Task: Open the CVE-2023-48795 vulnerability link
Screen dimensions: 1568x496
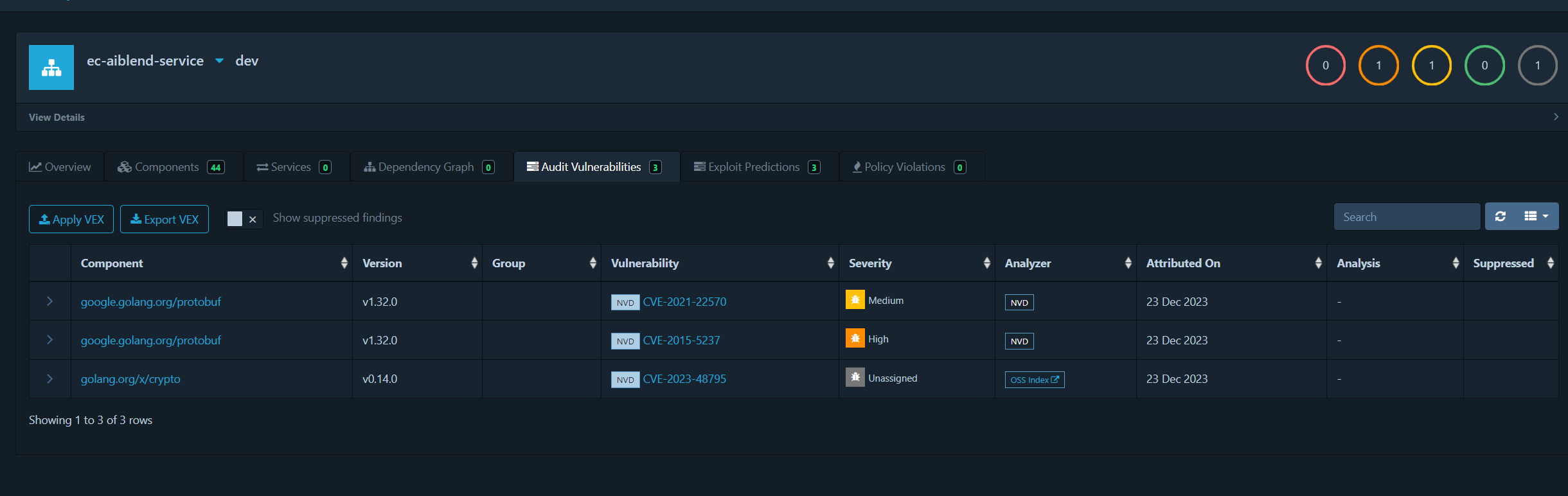Action: pyautogui.click(x=684, y=379)
